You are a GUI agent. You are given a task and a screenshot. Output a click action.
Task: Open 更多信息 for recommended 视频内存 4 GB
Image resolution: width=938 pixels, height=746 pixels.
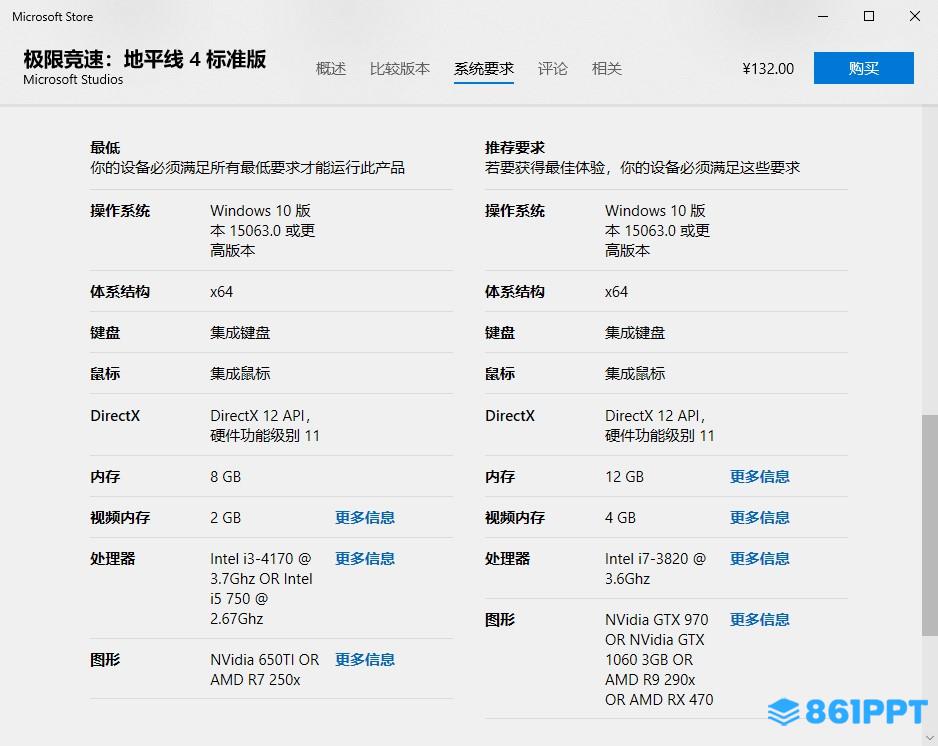click(759, 517)
